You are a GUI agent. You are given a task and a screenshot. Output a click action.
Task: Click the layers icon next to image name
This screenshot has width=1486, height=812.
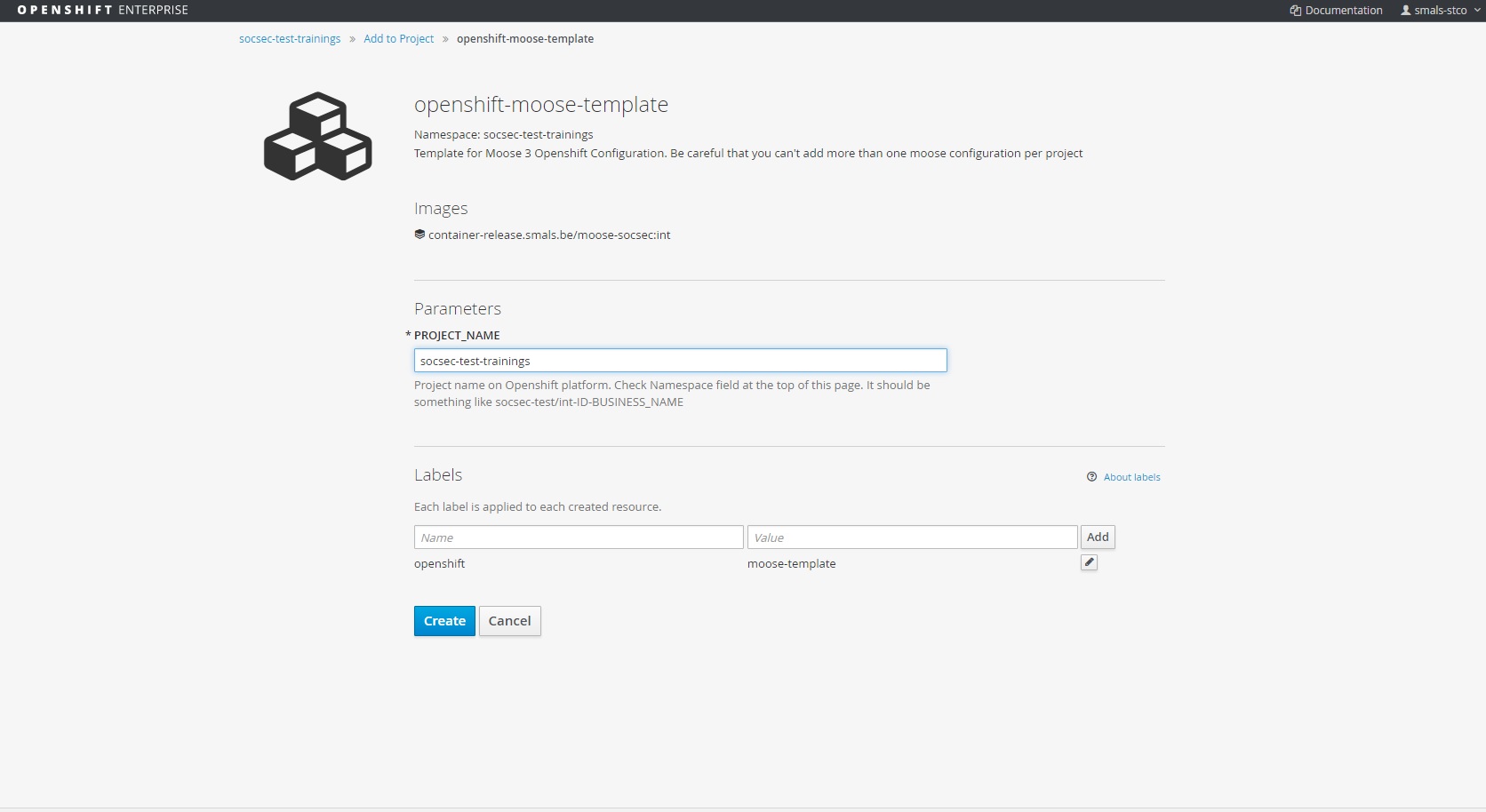click(x=419, y=235)
